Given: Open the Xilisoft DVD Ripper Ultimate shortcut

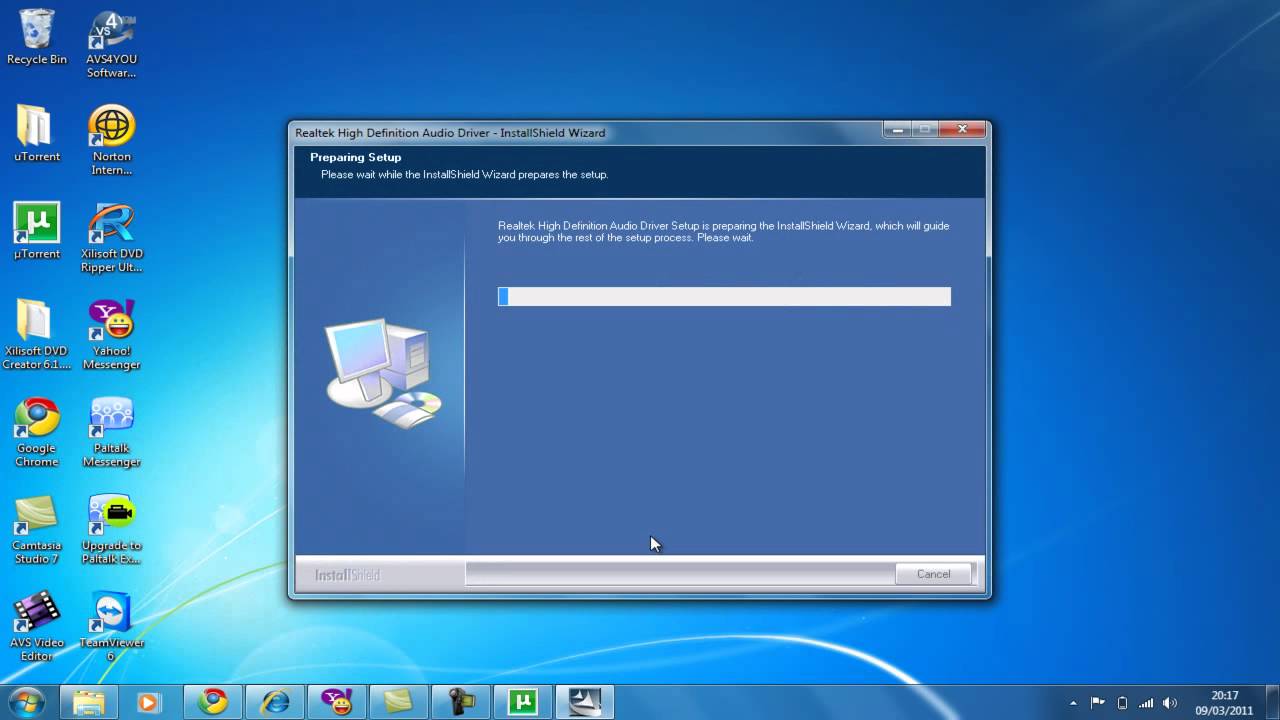Looking at the screenshot, I should 111,238.
